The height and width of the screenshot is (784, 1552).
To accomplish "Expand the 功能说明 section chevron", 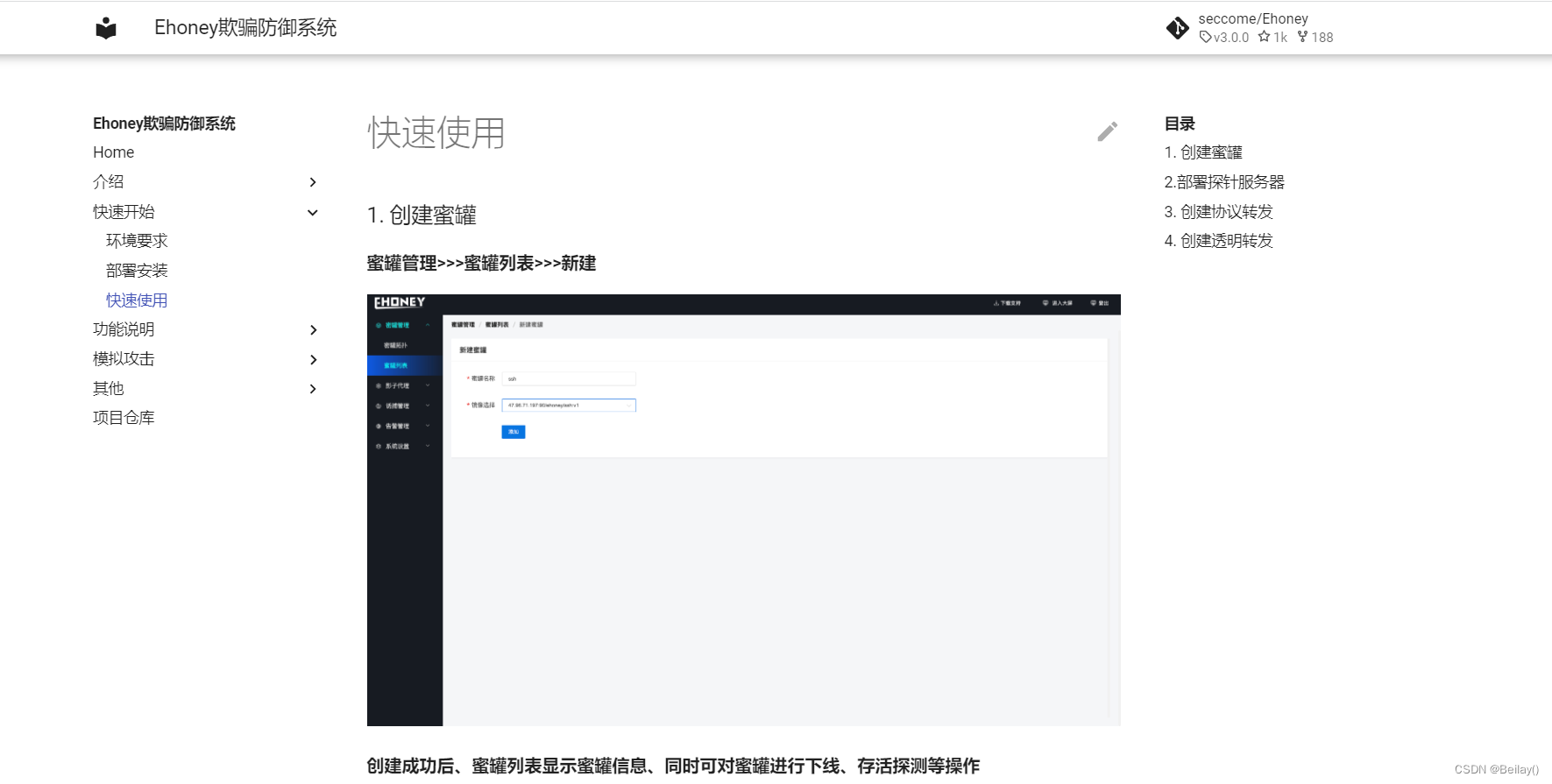I will (x=313, y=330).
